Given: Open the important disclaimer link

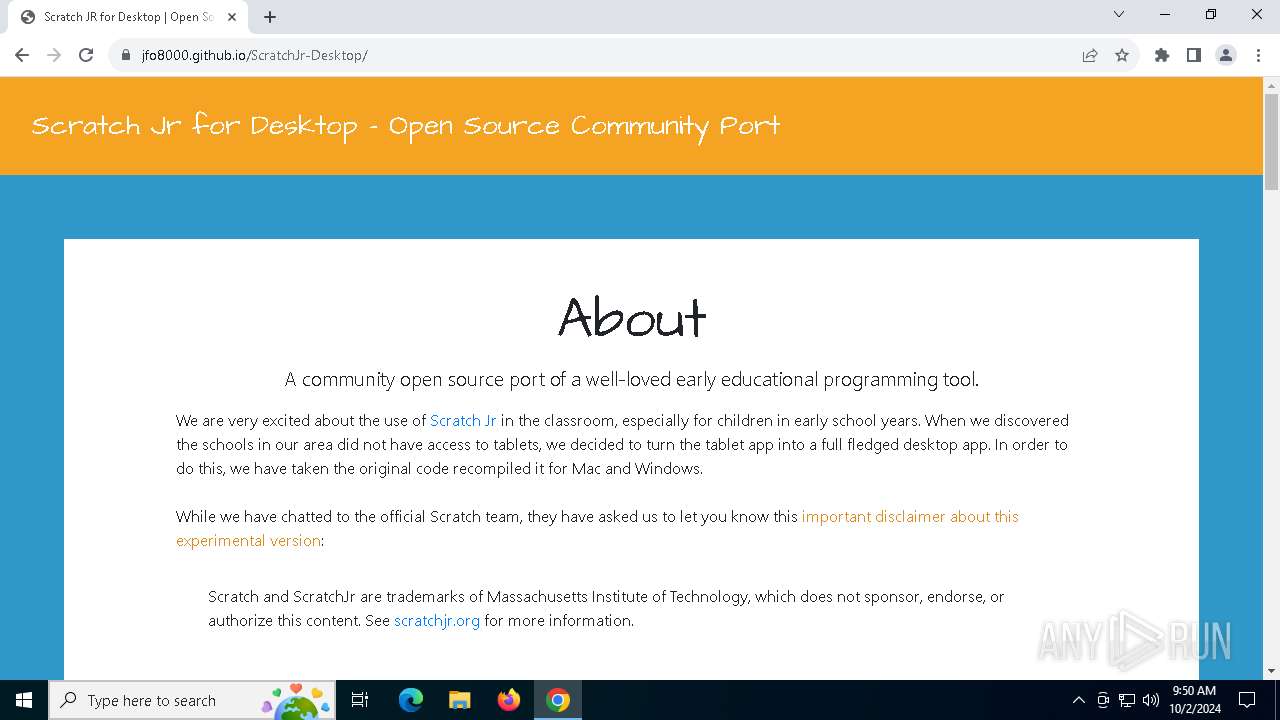Looking at the screenshot, I should click(597, 528).
